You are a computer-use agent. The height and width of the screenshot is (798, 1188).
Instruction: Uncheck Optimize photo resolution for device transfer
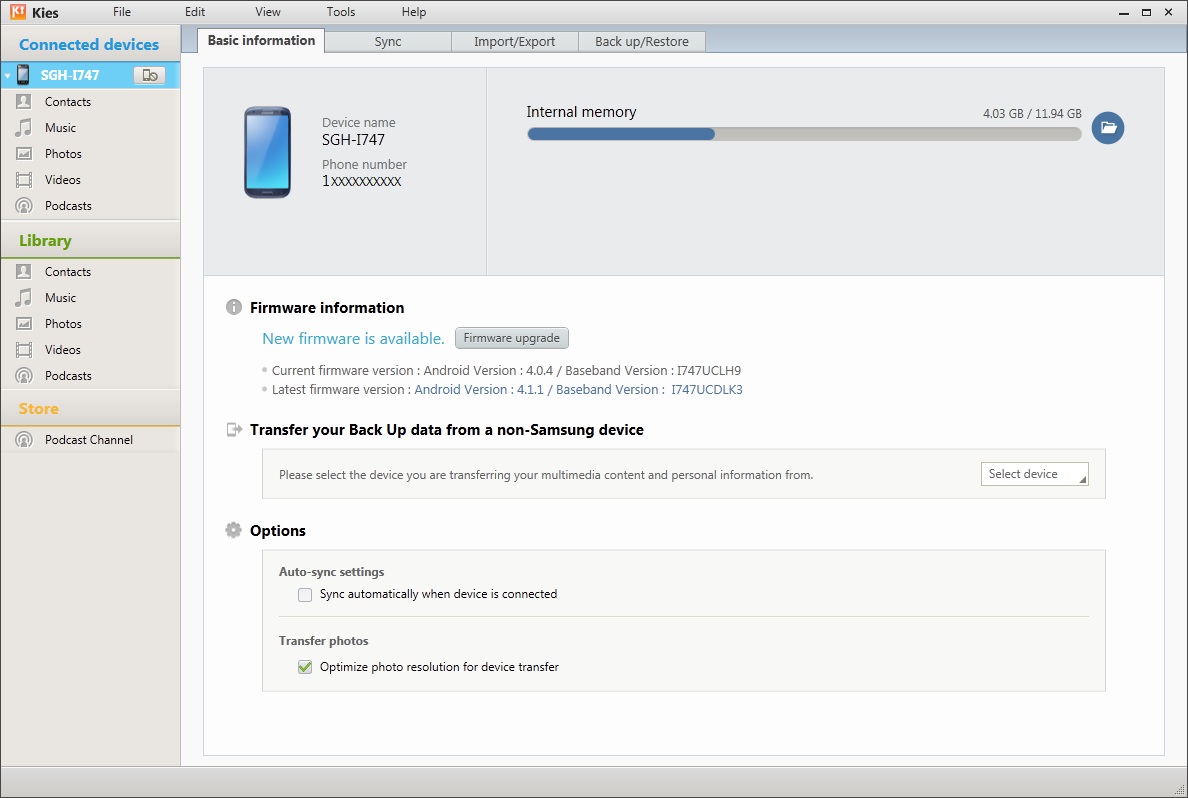point(305,667)
